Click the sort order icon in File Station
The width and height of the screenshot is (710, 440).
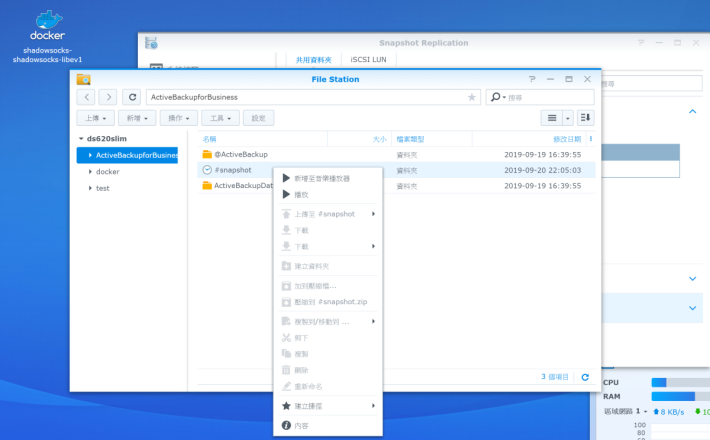pyautogui.click(x=585, y=118)
